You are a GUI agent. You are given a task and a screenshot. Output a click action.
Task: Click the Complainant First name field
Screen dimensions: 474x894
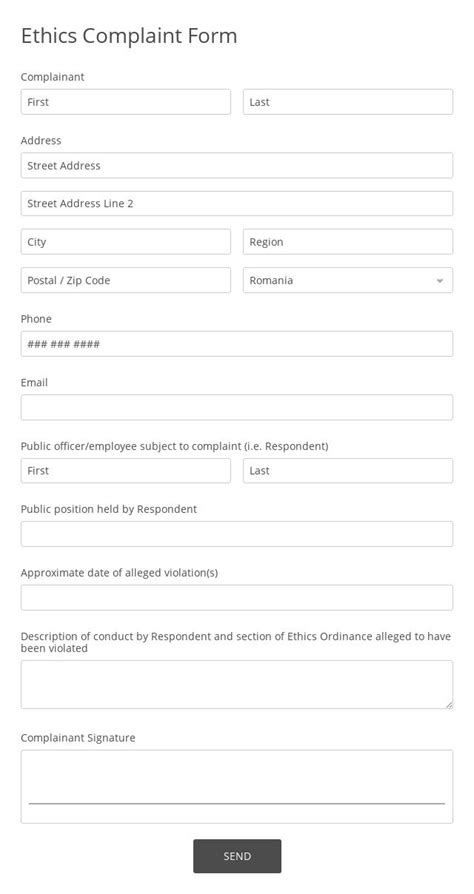[x=125, y=102]
